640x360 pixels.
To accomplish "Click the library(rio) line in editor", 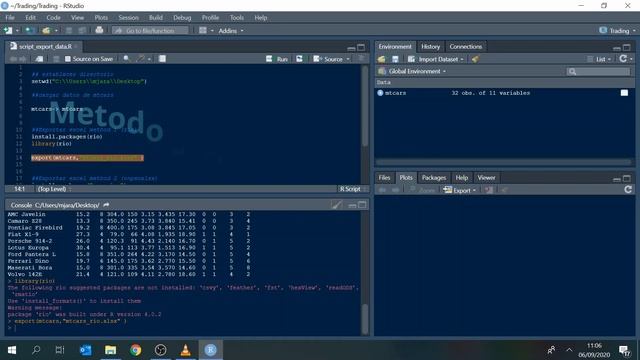I will pos(51,144).
